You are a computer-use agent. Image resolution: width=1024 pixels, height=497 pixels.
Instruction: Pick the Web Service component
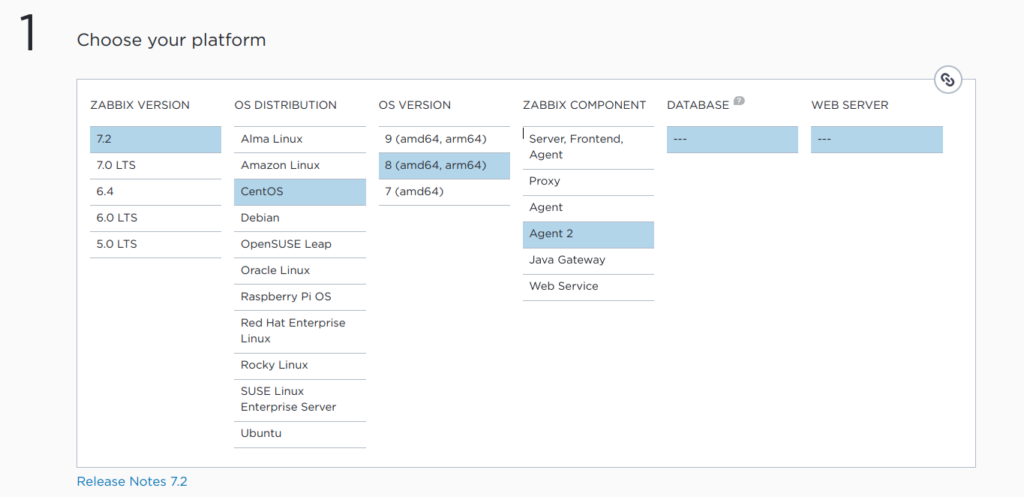[x=588, y=287]
